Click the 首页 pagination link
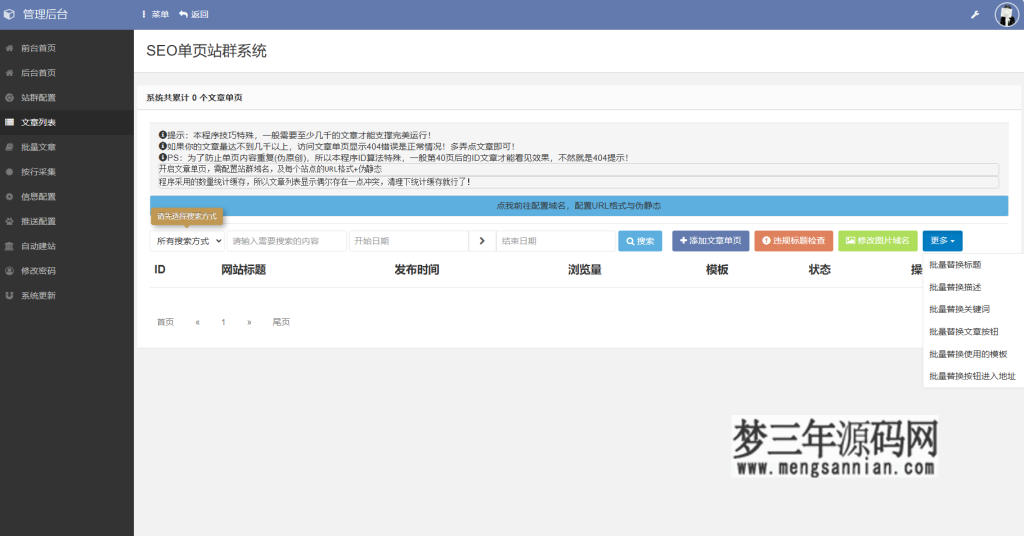 coord(165,322)
